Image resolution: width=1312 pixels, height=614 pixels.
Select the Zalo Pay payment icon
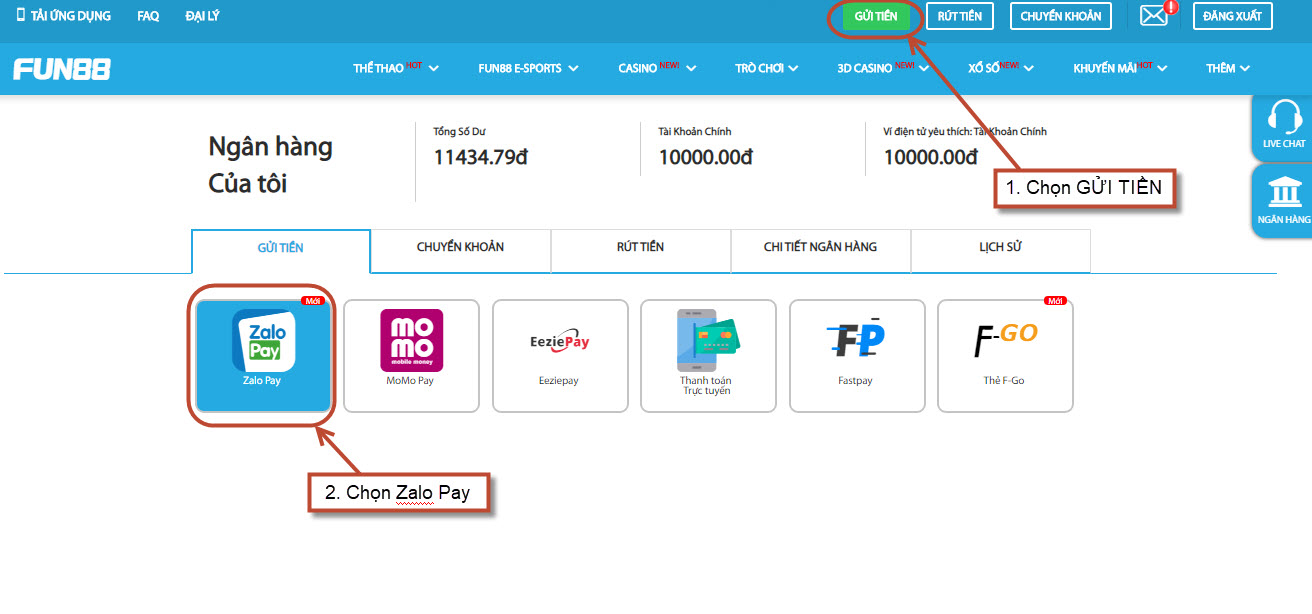click(x=263, y=340)
